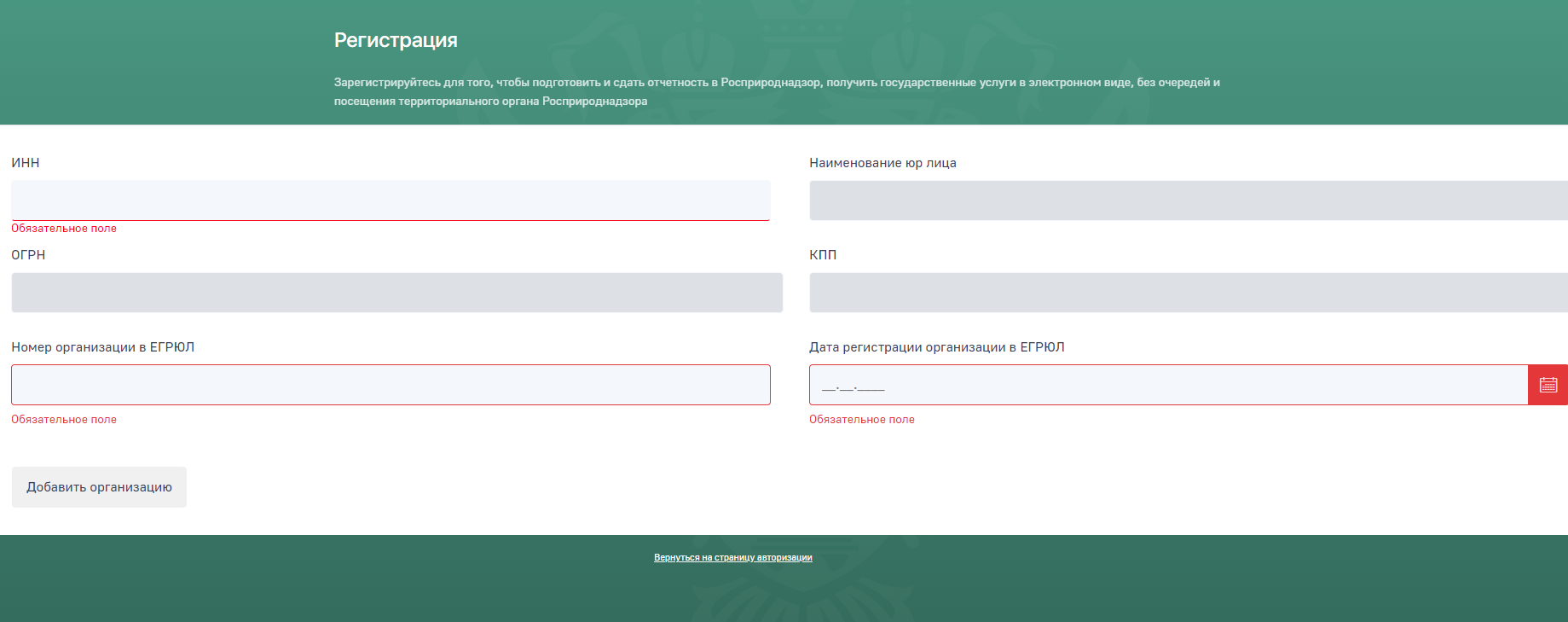
Task: Click the ЕГРЮЛ registration date input
Action: coord(1167,385)
